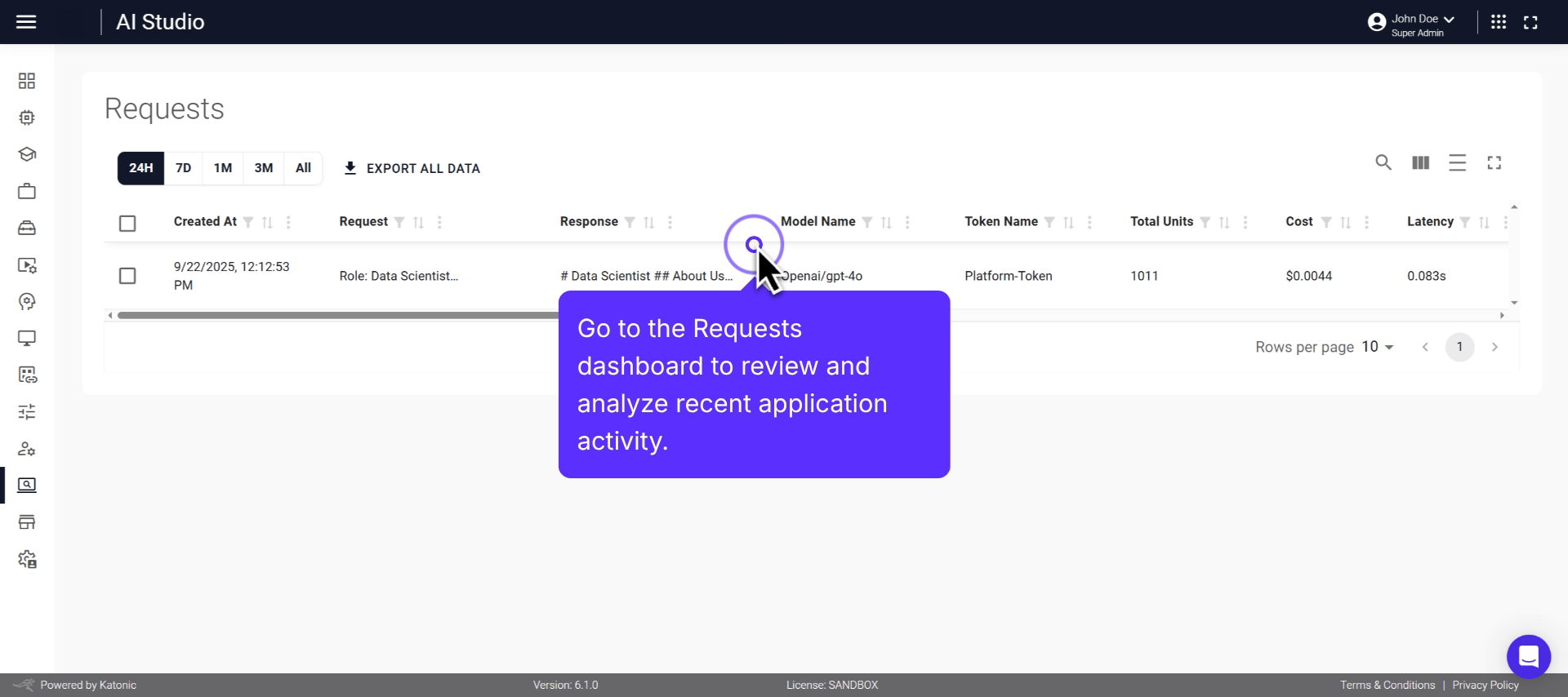
Task: Sort by the Latency column
Action: pos(1485,222)
